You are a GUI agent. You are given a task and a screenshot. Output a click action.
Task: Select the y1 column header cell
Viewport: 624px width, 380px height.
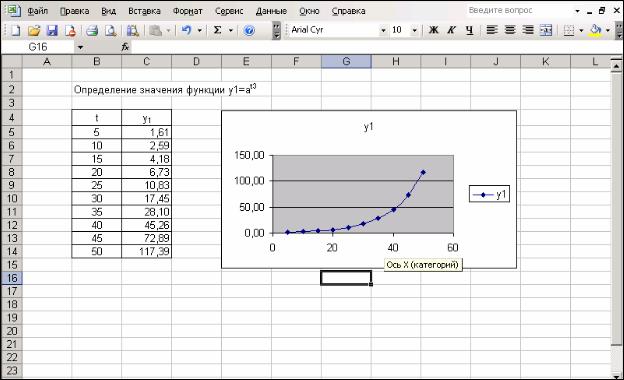click(x=146, y=118)
